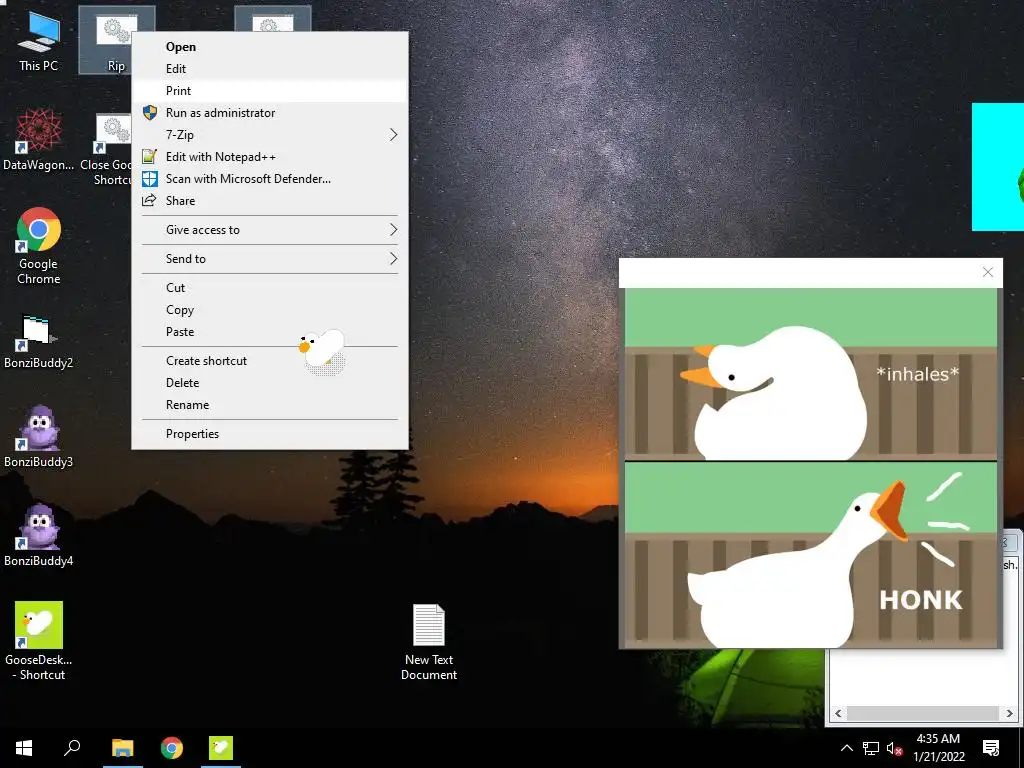Open taskbar search magnifier

(72, 748)
